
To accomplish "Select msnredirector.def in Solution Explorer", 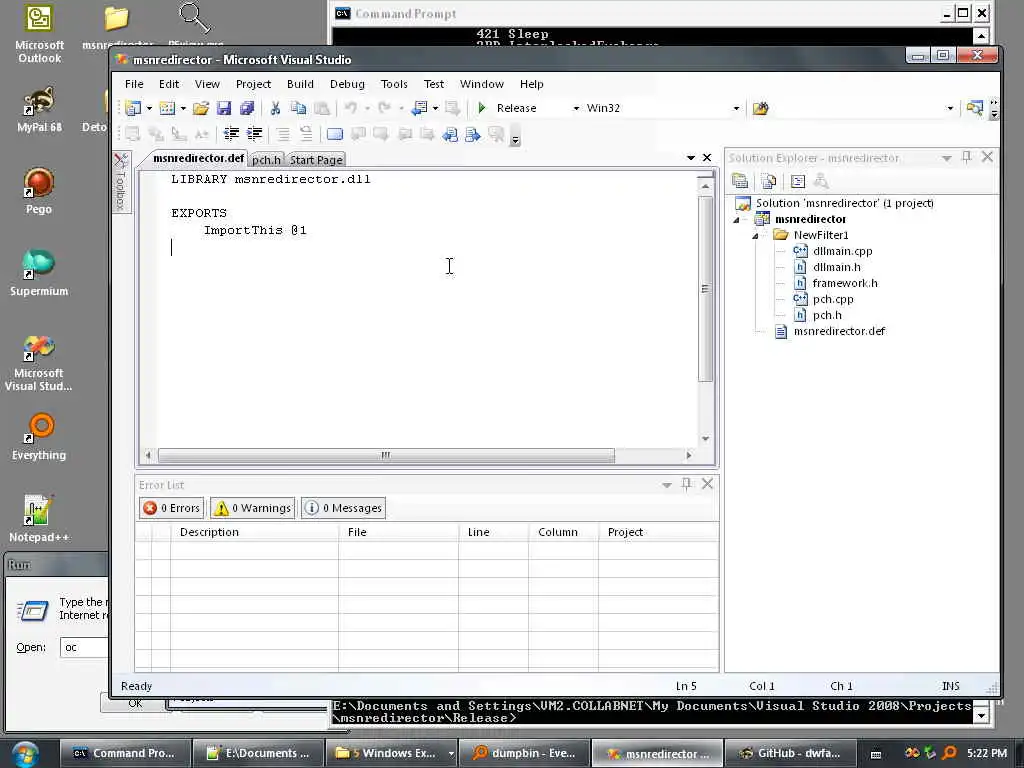I will 839,331.
